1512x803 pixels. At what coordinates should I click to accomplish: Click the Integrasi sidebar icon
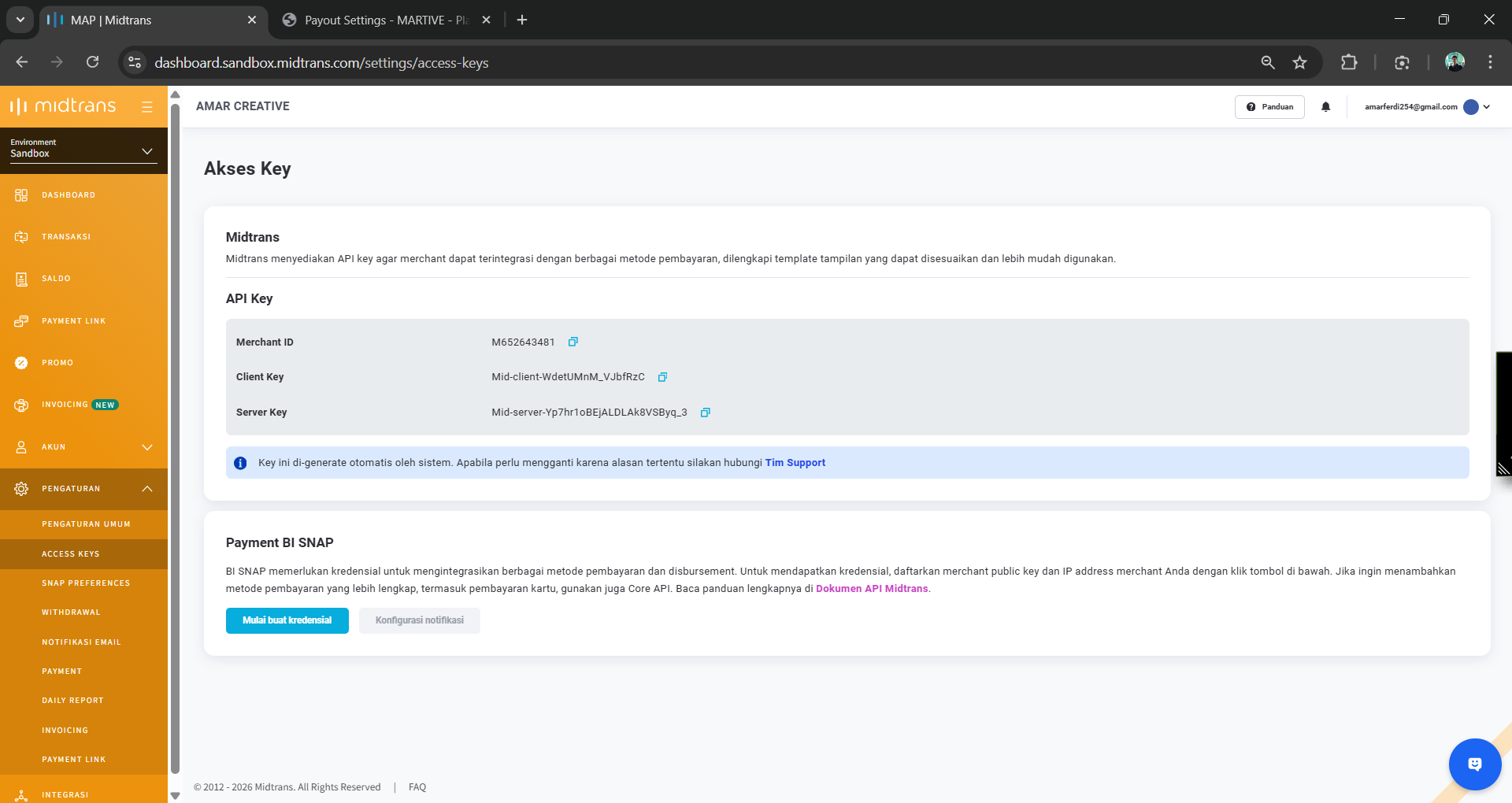(x=21, y=795)
